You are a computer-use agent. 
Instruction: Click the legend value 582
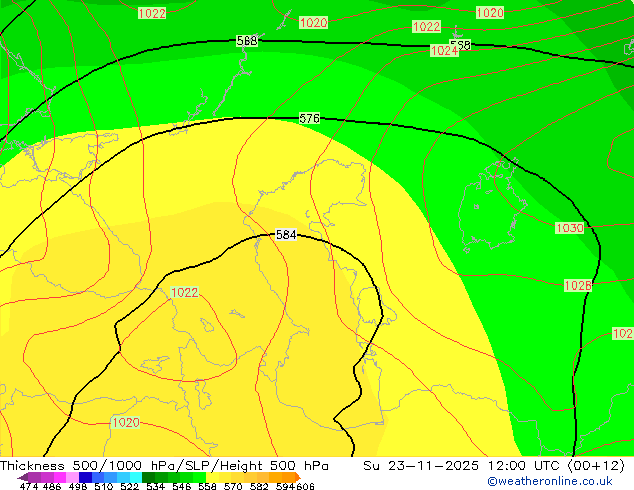click(x=259, y=486)
